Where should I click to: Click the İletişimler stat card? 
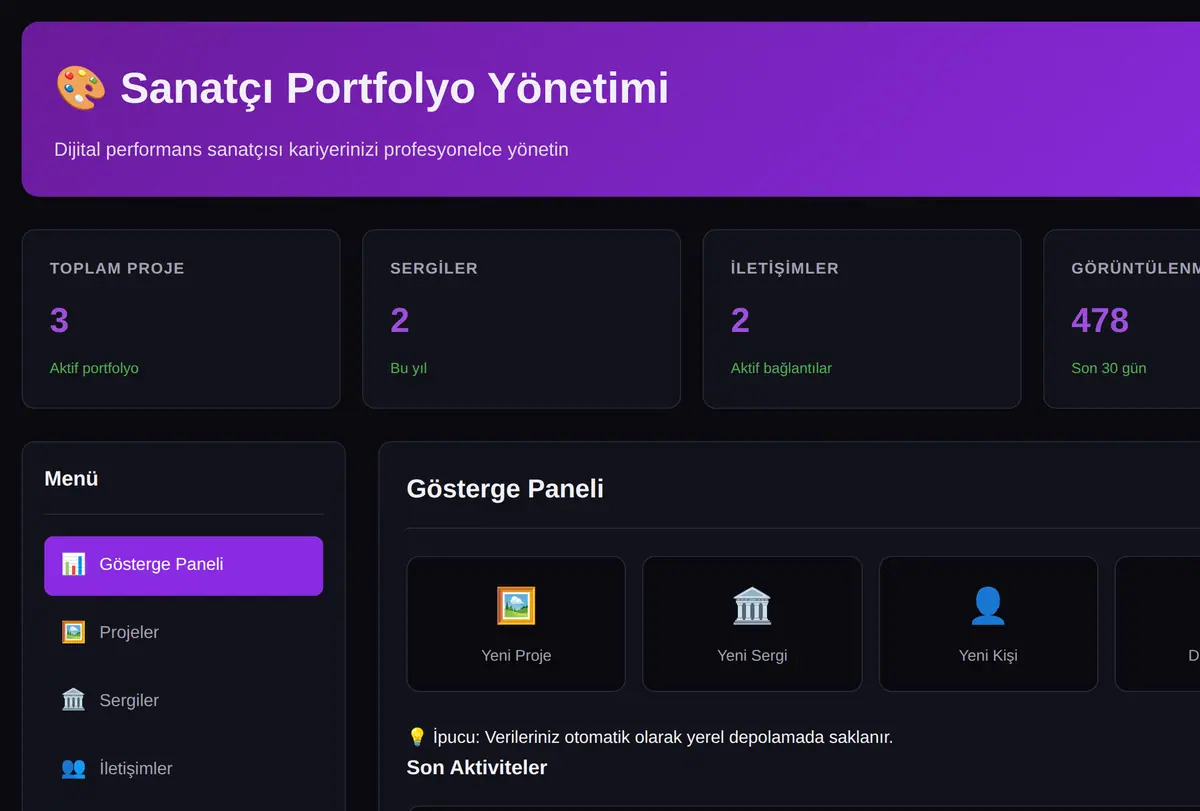pos(862,319)
